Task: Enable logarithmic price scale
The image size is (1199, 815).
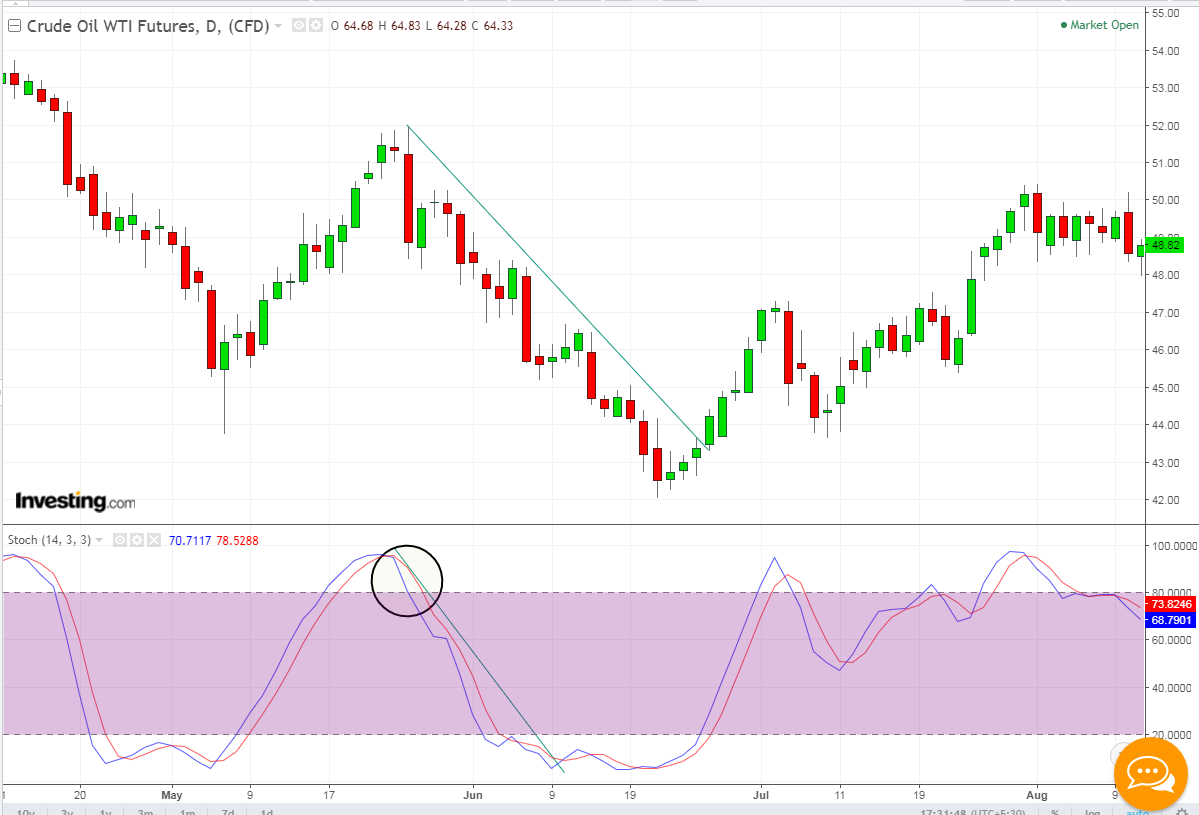Action: (x=1090, y=811)
